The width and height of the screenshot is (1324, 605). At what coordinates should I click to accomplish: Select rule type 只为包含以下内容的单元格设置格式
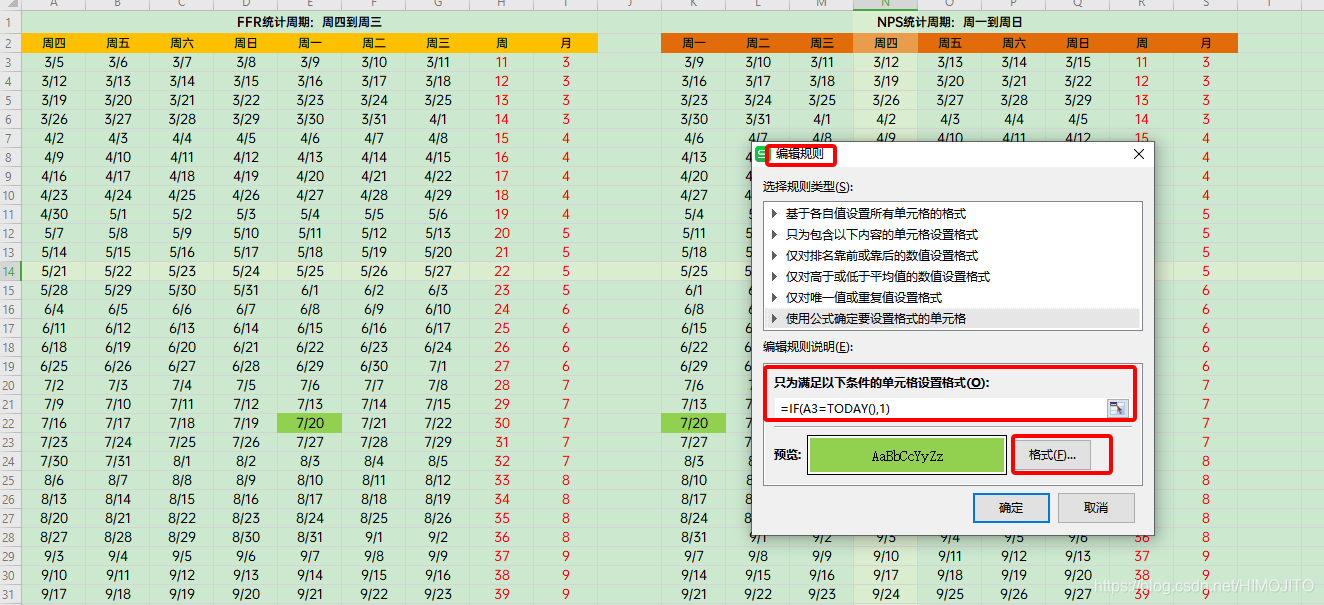click(951, 234)
